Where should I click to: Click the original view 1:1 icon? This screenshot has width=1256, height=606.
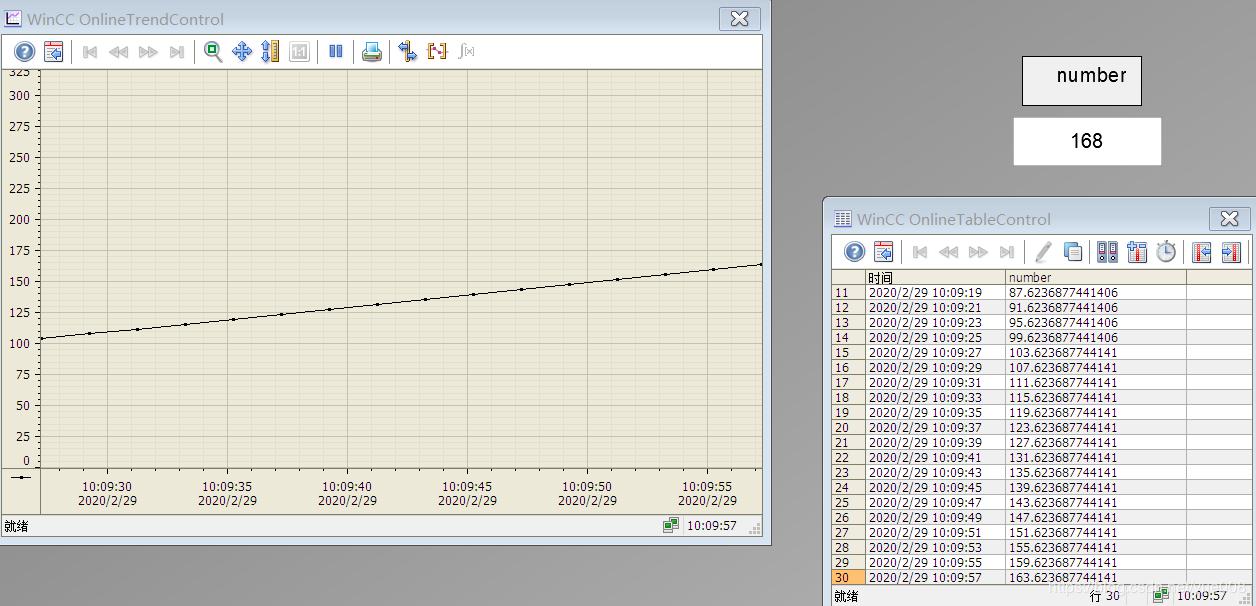(299, 52)
